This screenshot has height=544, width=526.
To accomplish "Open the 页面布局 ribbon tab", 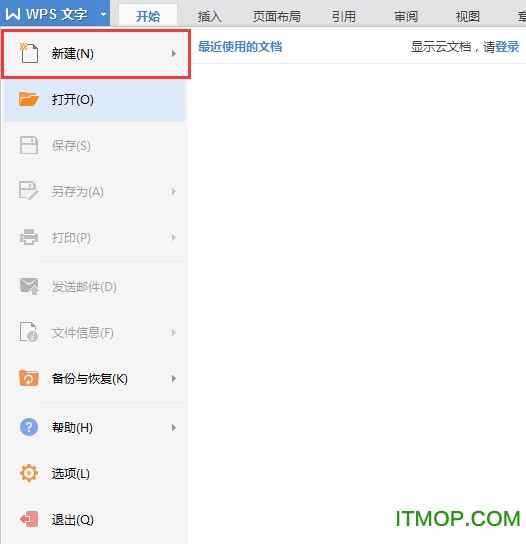I will (x=277, y=16).
